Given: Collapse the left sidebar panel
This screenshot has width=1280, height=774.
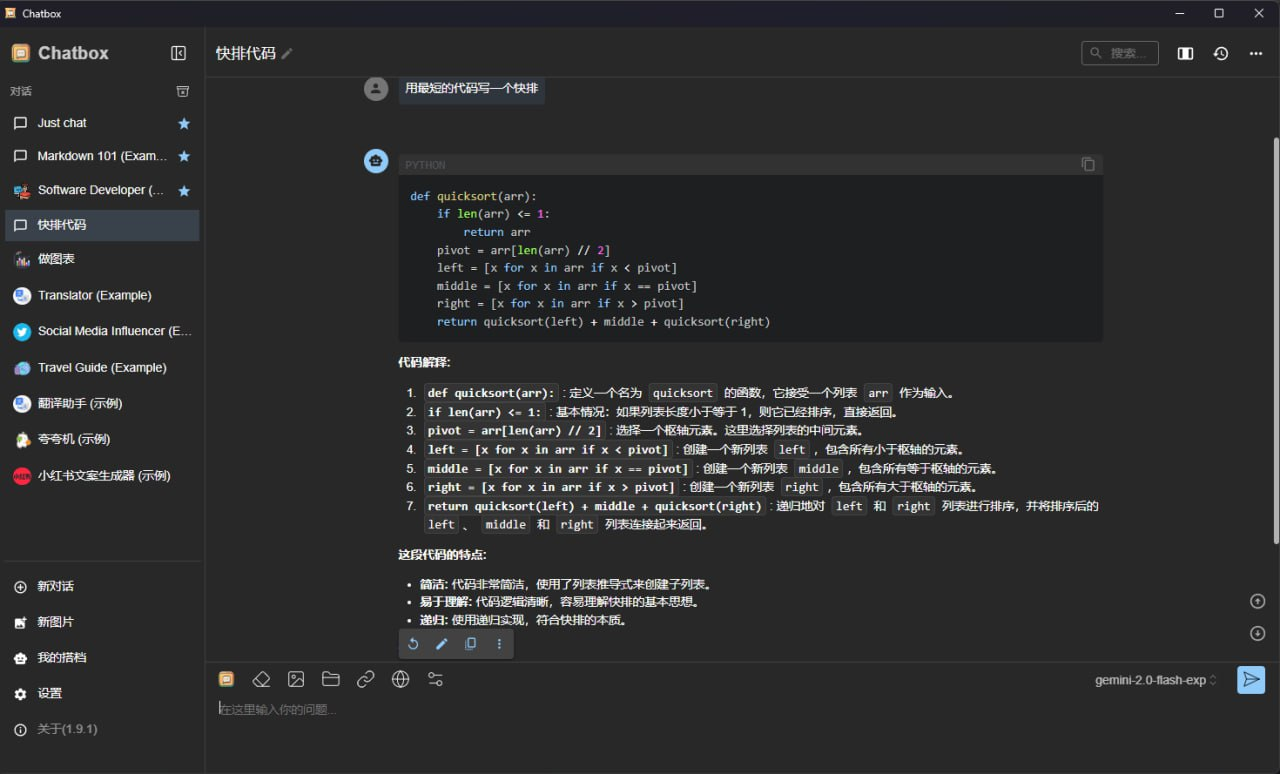Looking at the screenshot, I should [179, 53].
